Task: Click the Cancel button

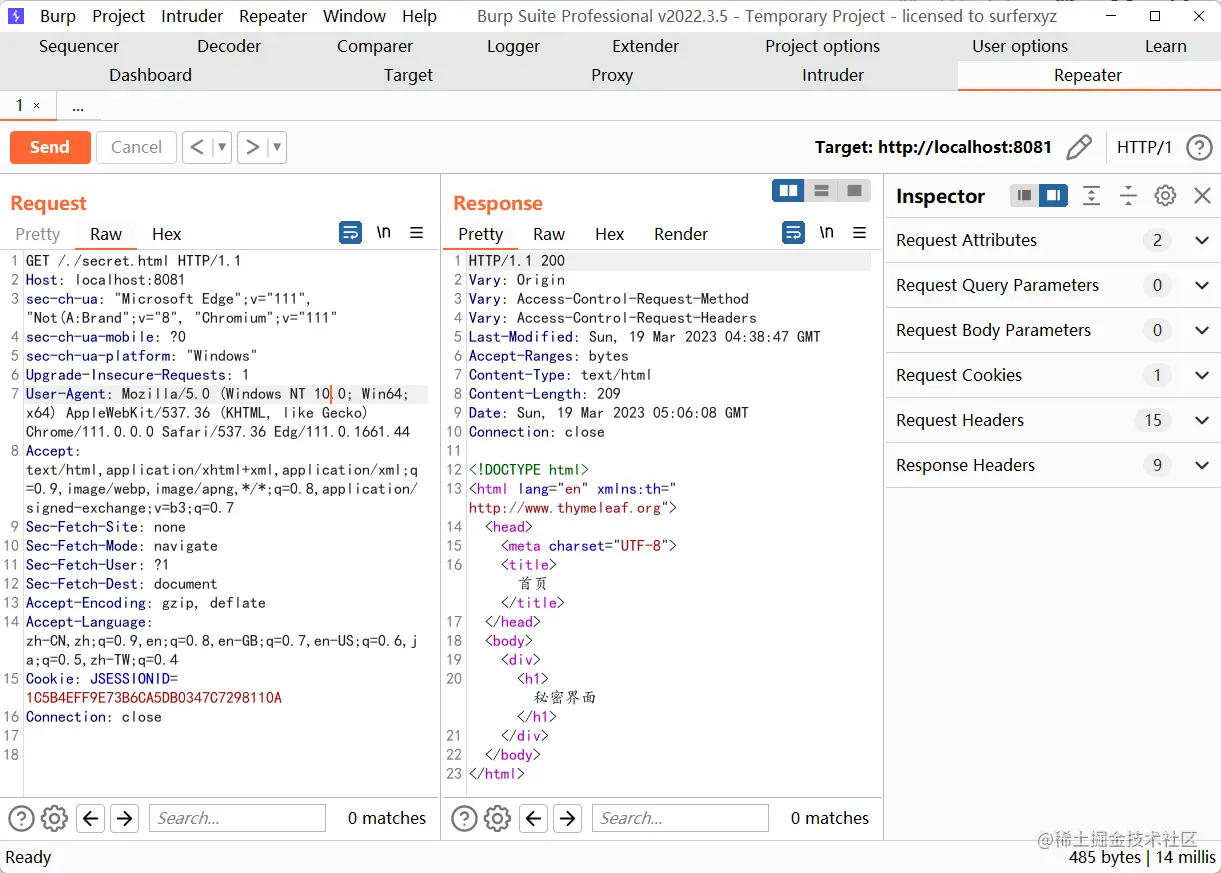Action: coord(136,147)
